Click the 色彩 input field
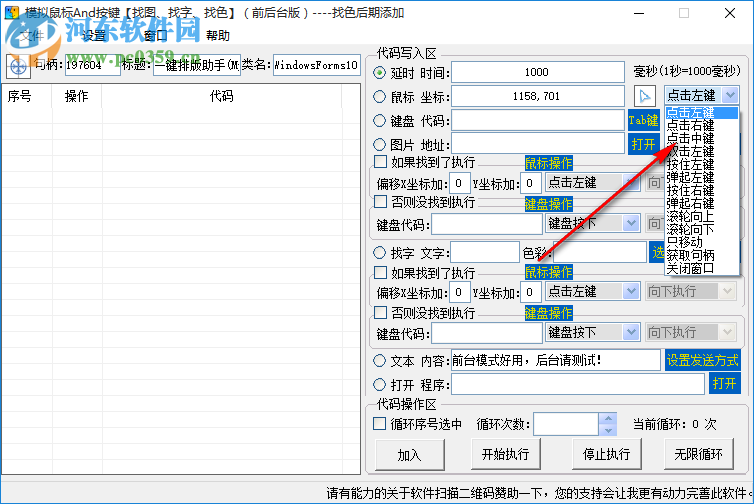The height and width of the screenshot is (504, 754). 599,252
